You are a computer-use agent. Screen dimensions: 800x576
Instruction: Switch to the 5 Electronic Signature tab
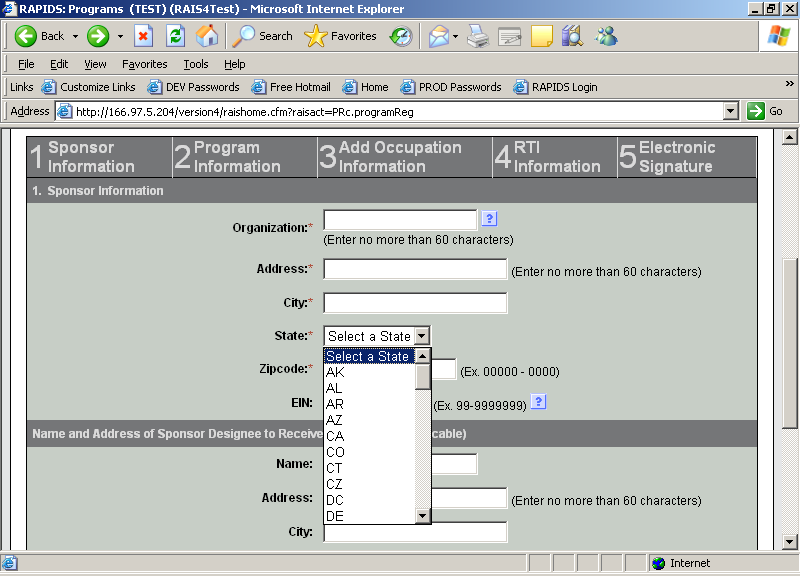[687, 157]
